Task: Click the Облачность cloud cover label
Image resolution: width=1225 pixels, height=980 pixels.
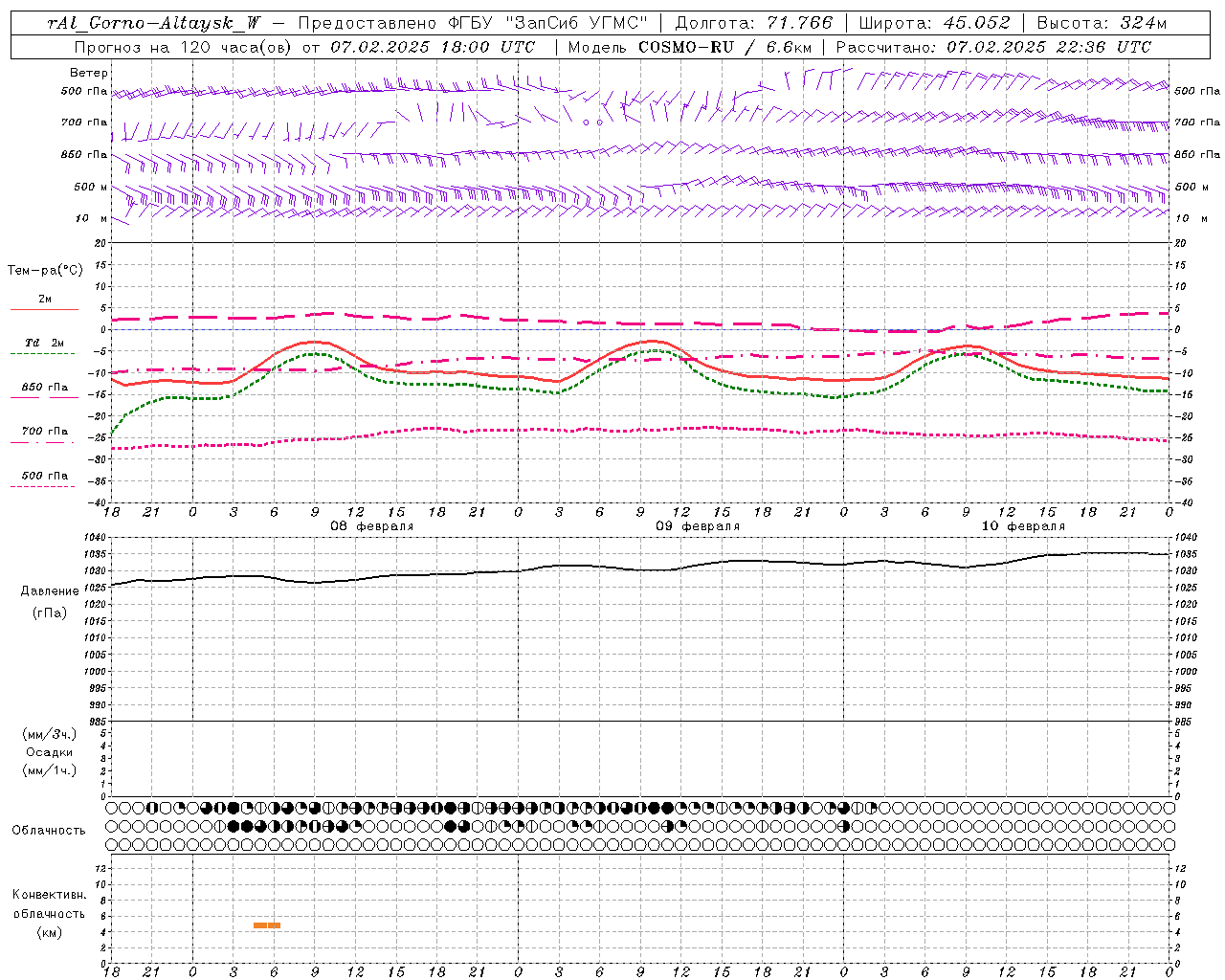Action: click(x=49, y=831)
